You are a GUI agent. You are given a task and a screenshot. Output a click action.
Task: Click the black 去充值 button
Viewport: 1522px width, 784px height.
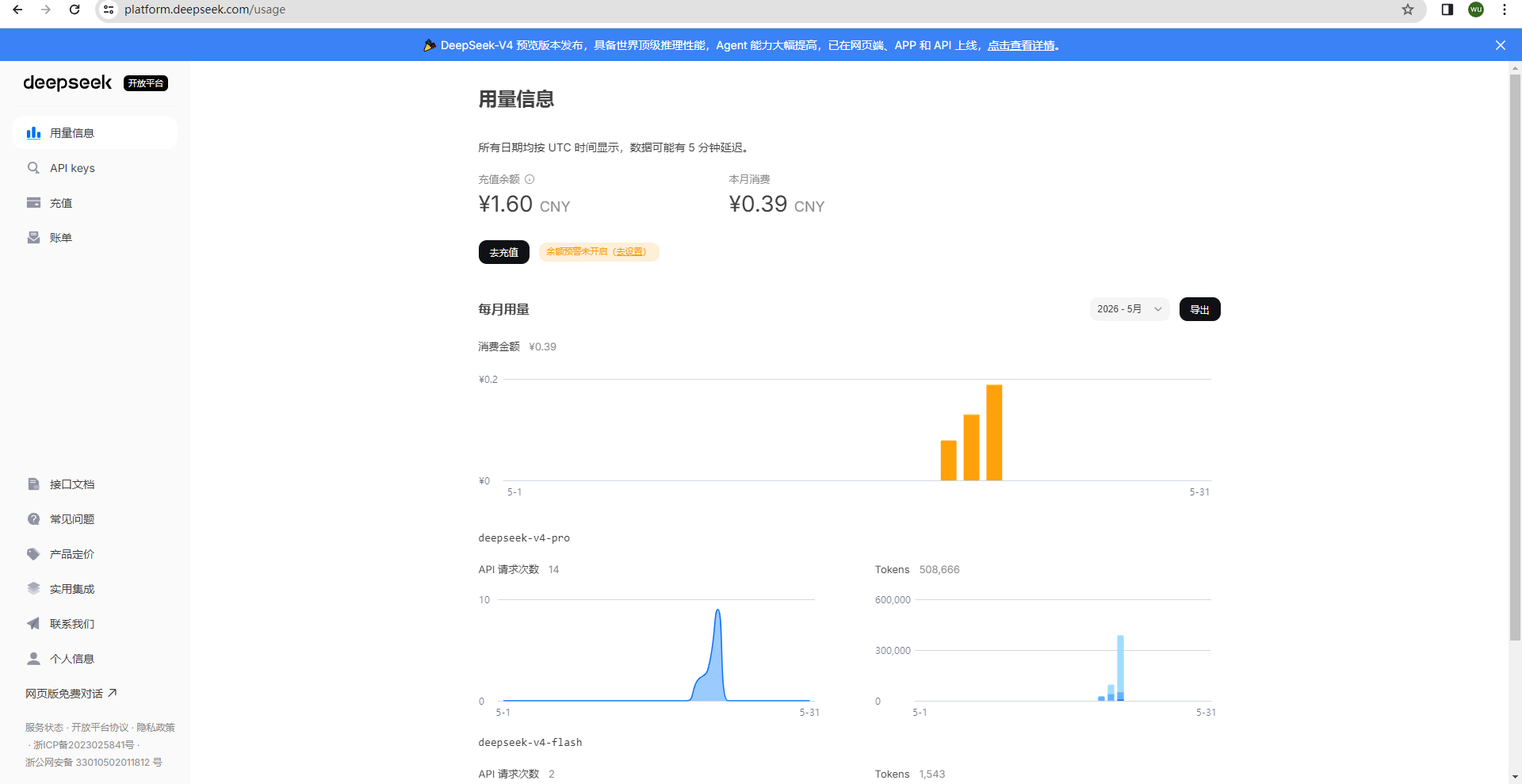[x=504, y=252]
